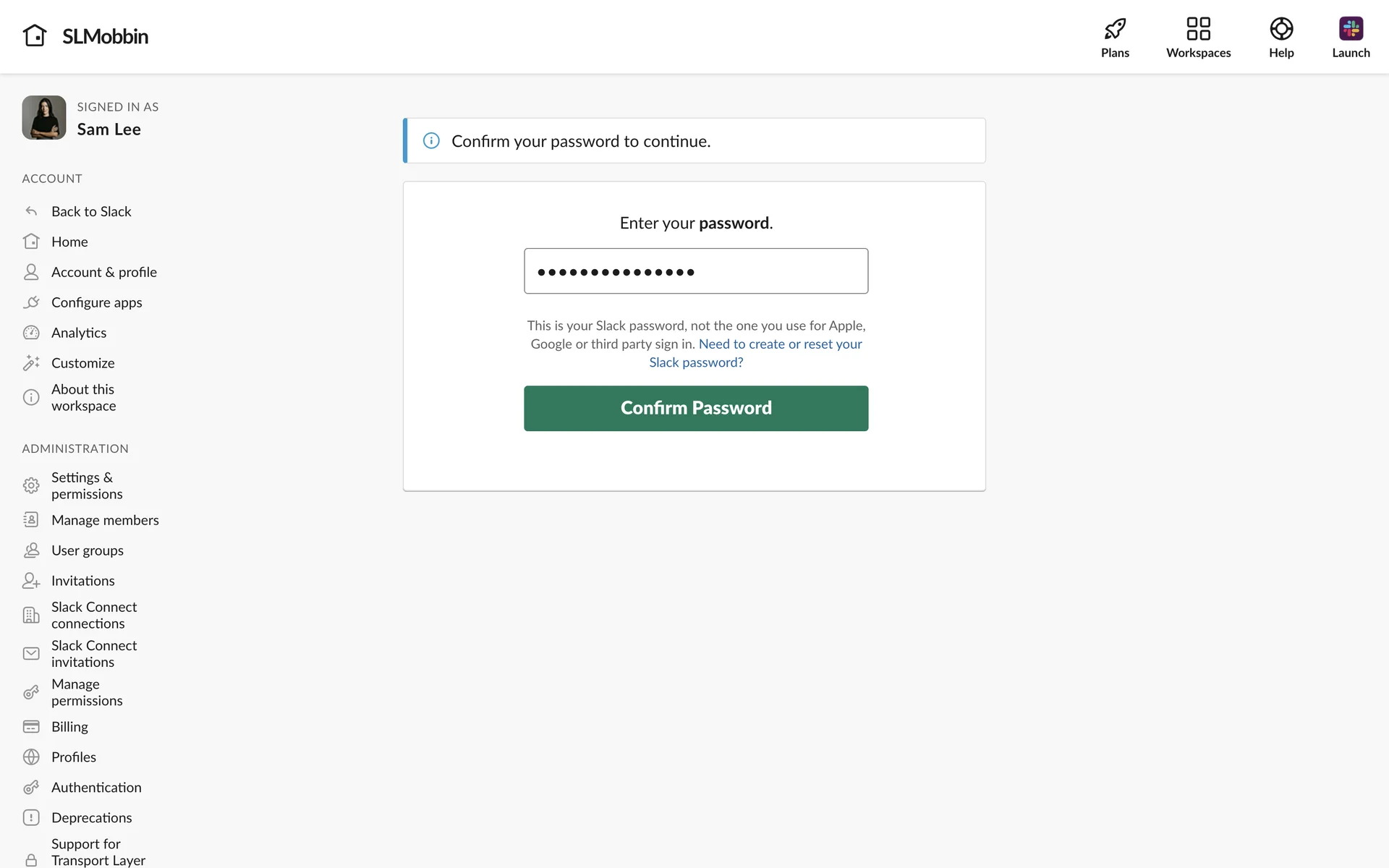The width and height of the screenshot is (1389, 868).
Task: Go to Manage members page
Action: click(105, 520)
